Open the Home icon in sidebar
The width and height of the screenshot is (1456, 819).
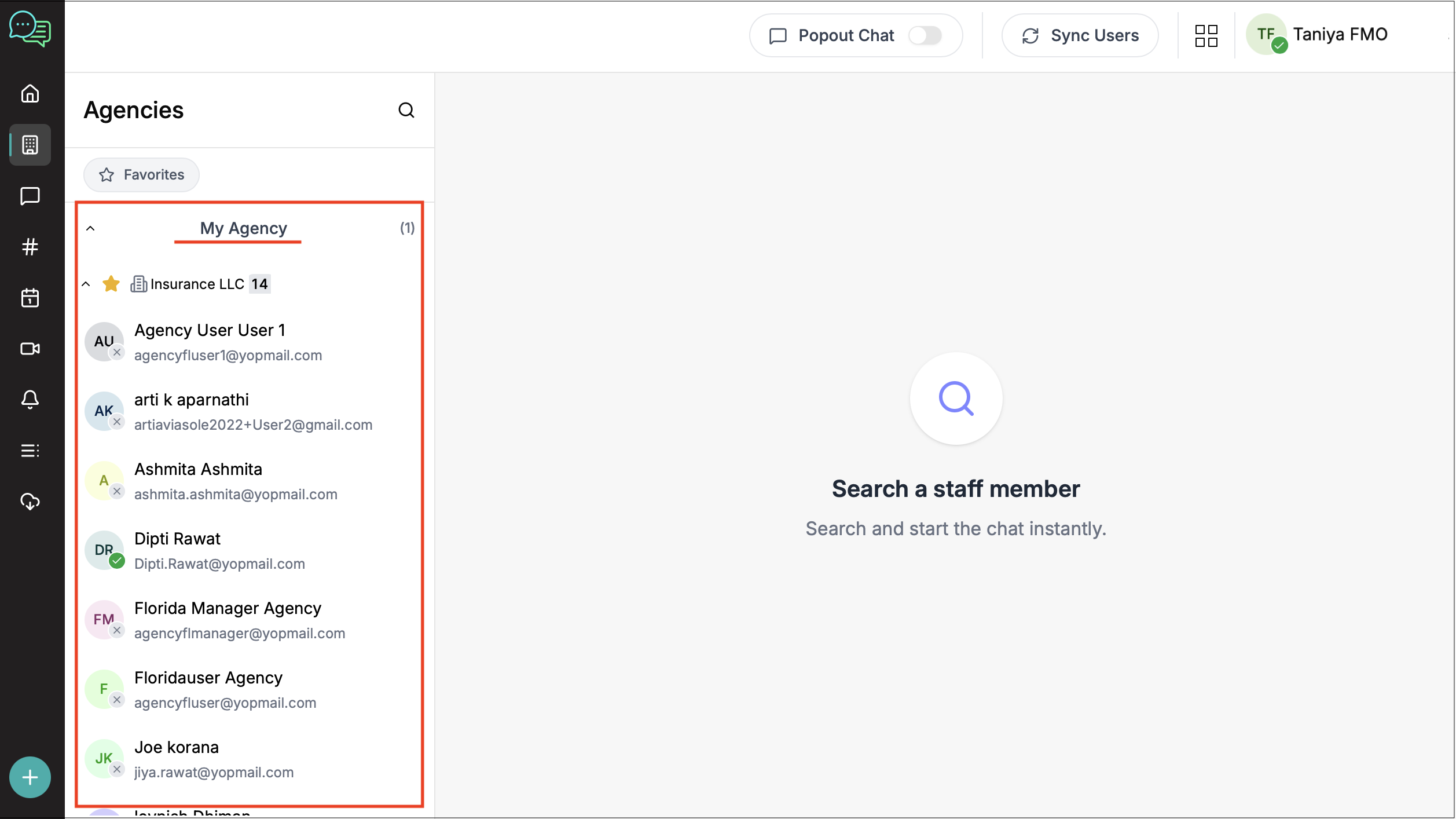30,93
